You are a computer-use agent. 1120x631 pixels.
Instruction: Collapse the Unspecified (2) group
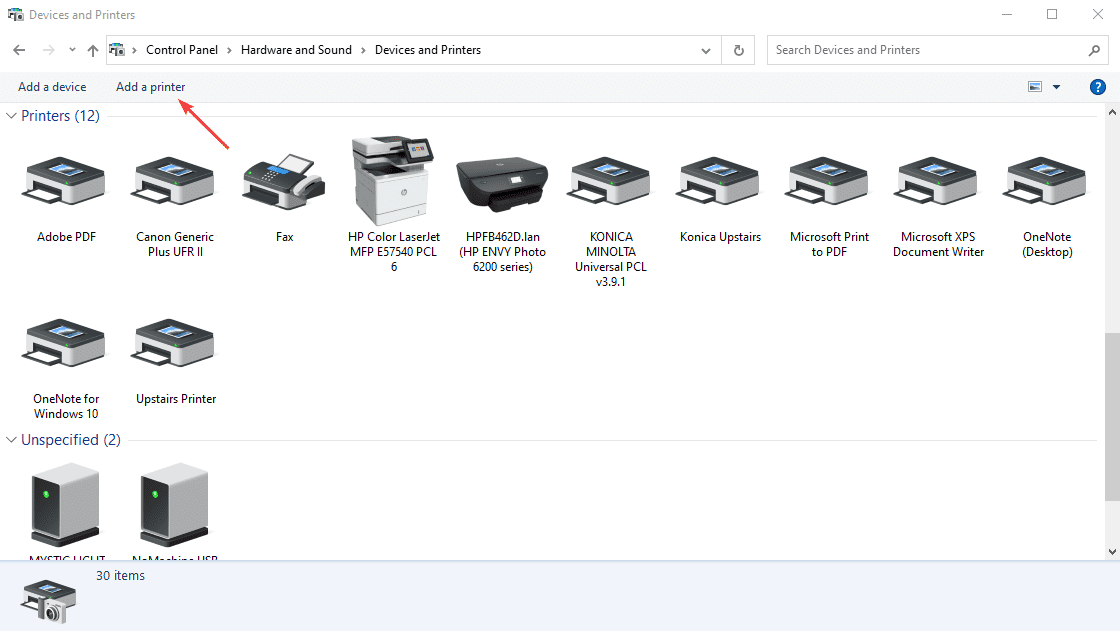coord(12,440)
